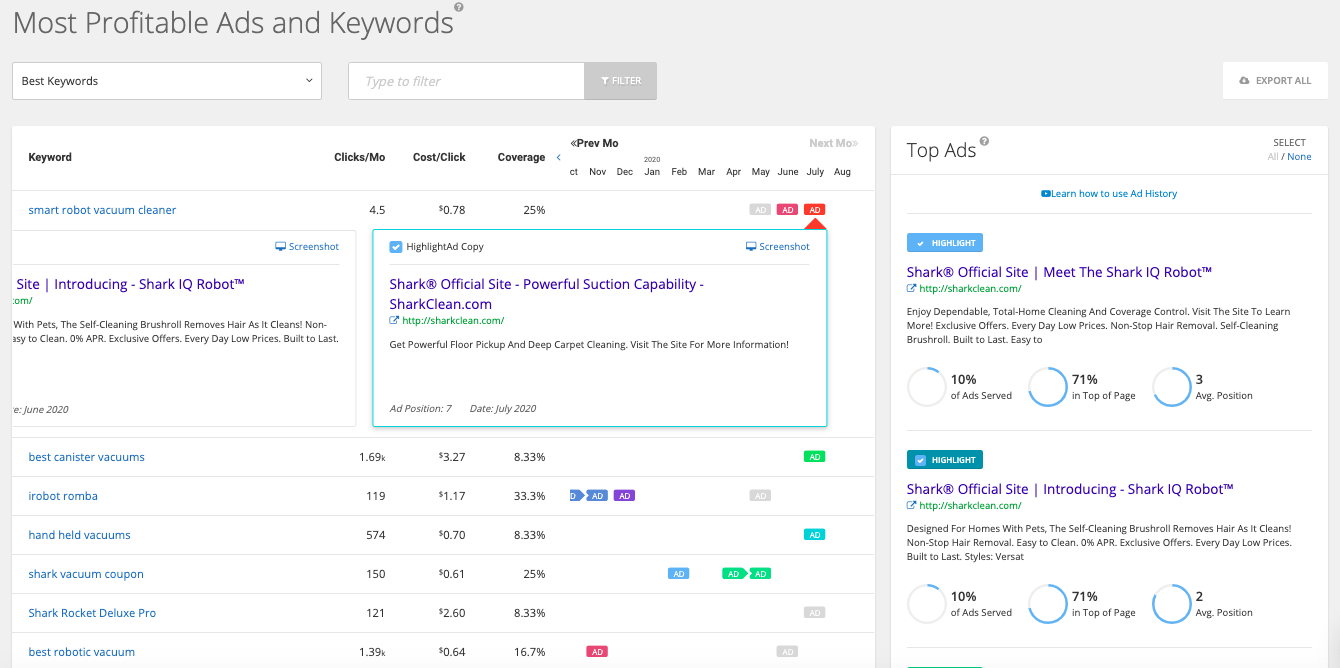This screenshot has height=668, width=1340.
Task: Click Avg. Position 2 circle gauge
Action: click(1172, 604)
